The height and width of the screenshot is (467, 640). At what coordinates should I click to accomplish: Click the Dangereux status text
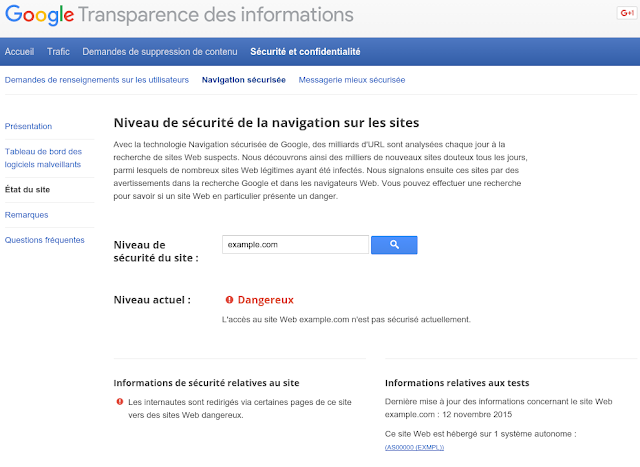click(266, 300)
